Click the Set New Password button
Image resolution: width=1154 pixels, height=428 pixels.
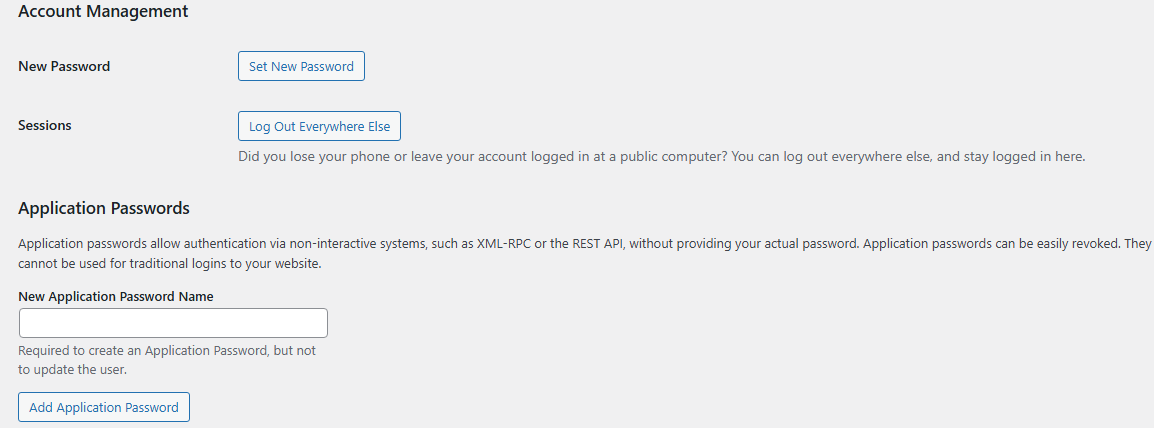[301, 66]
